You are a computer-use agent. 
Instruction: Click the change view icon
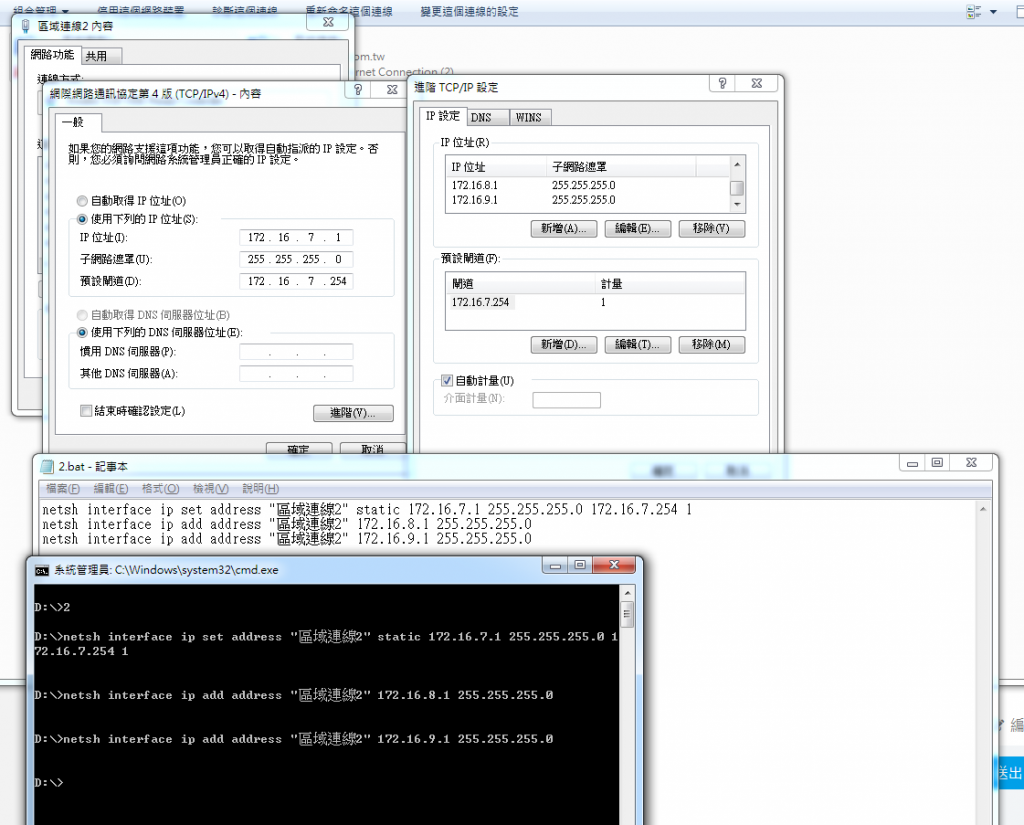(974, 12)
